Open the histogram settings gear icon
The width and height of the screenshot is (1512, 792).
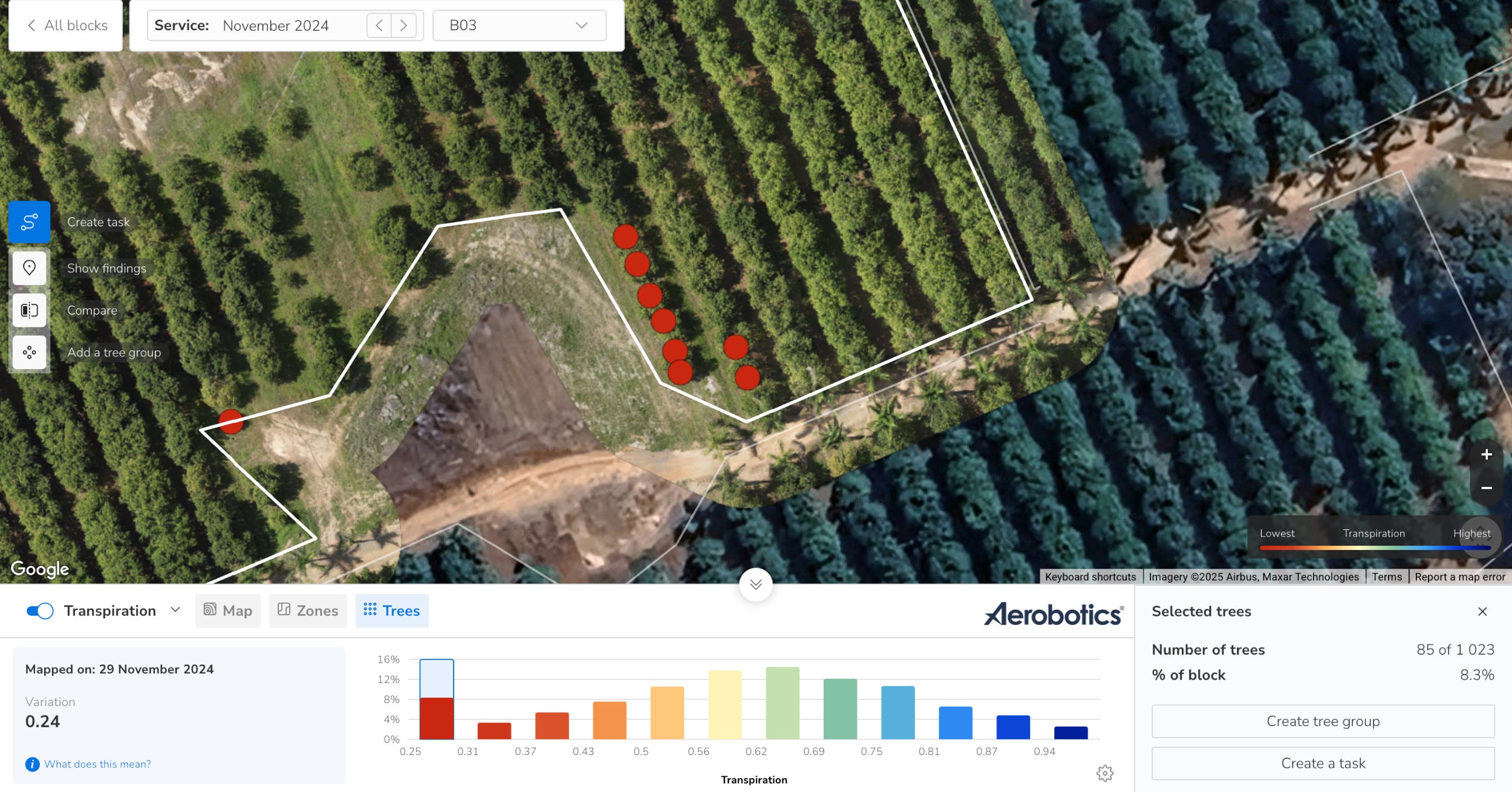point(1104,773)
